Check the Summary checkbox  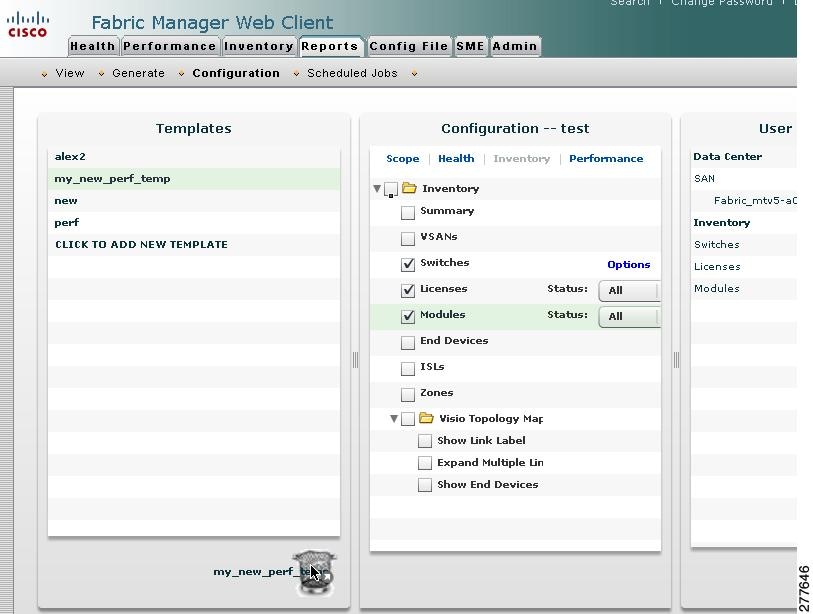407,212
